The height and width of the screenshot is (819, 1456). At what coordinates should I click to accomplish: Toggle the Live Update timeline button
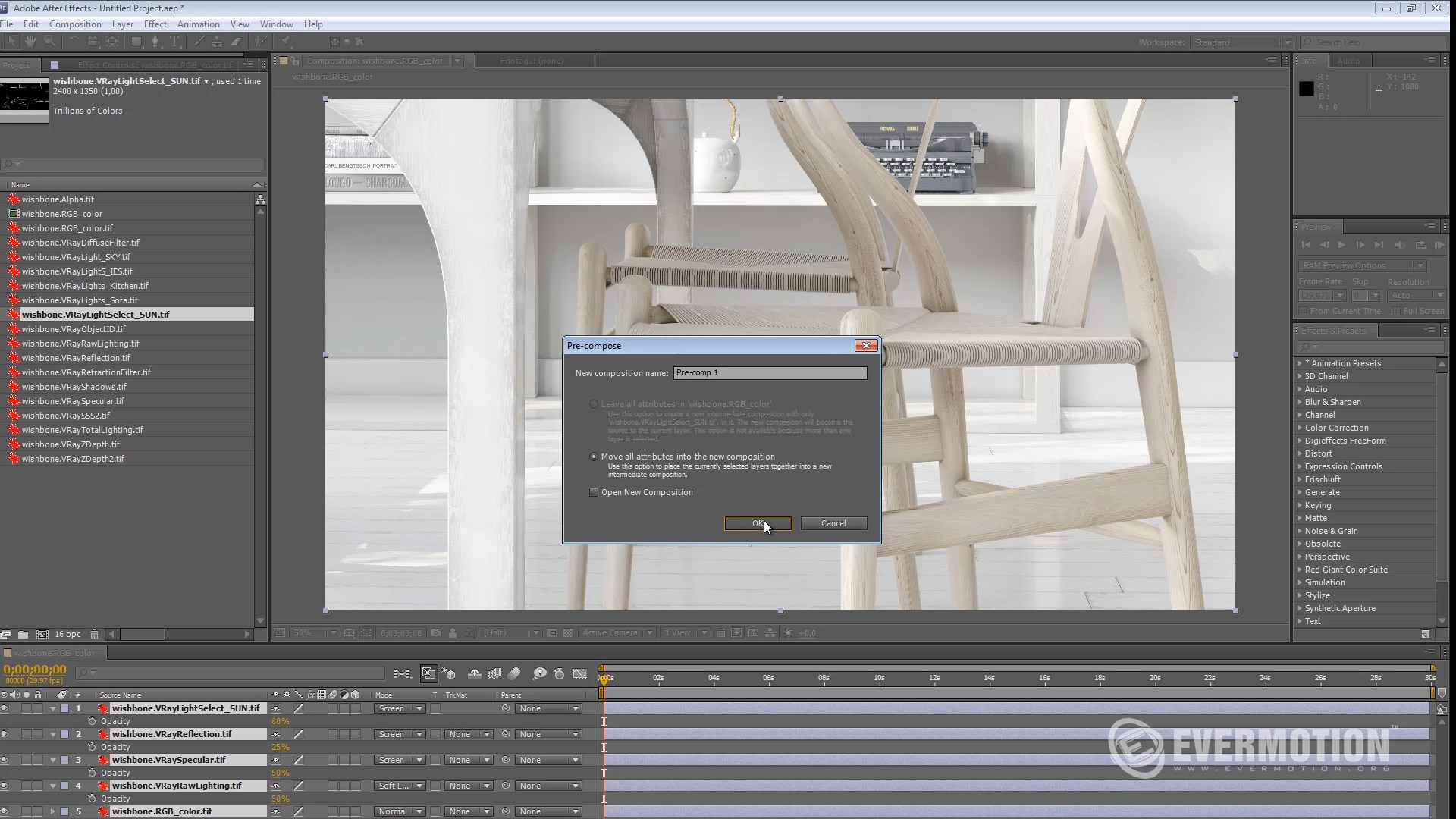tap(428, 673)
